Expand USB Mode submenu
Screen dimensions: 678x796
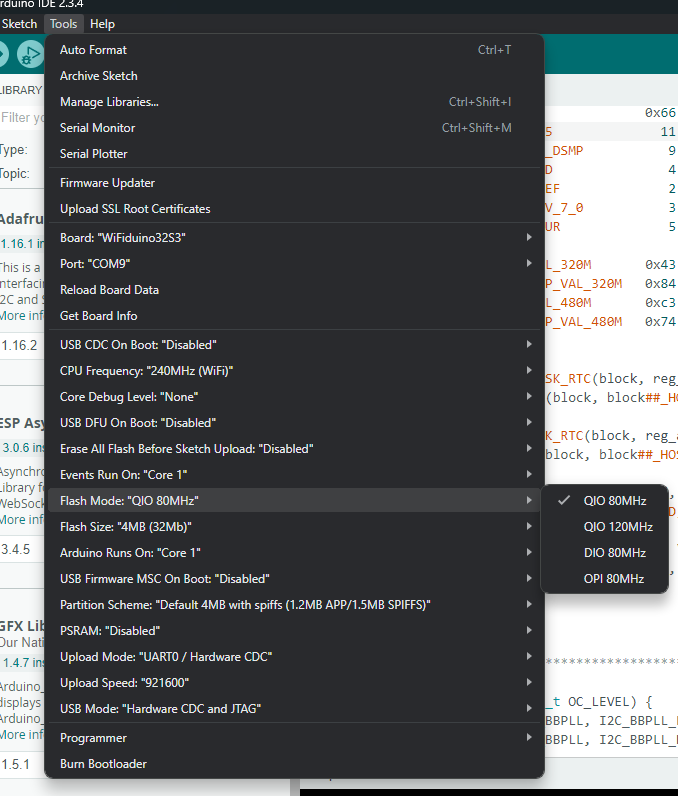(x=294, y=708)
